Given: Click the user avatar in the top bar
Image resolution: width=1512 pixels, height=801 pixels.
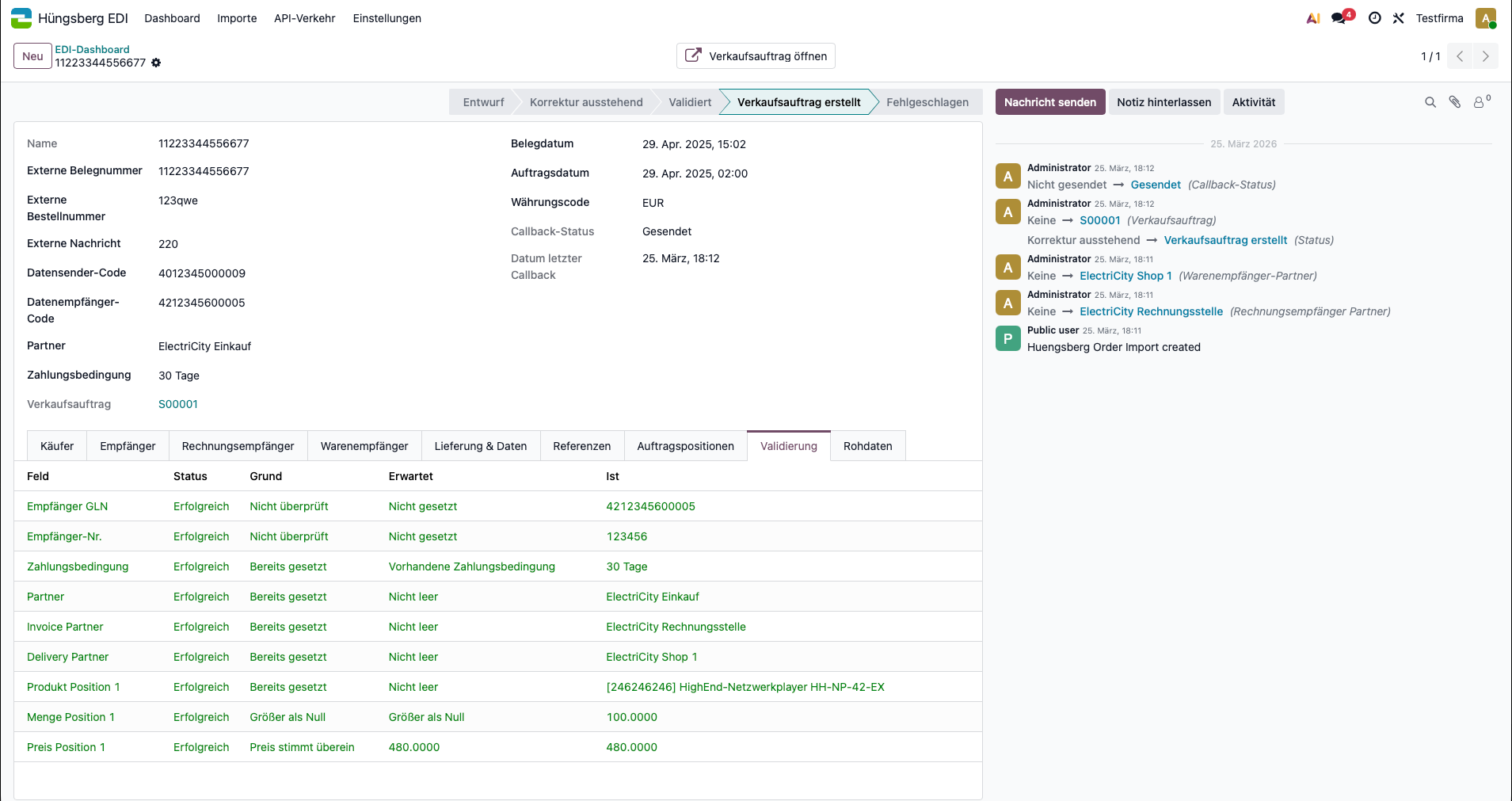Looking at the screenshot, I should [x=1485, y=18].
